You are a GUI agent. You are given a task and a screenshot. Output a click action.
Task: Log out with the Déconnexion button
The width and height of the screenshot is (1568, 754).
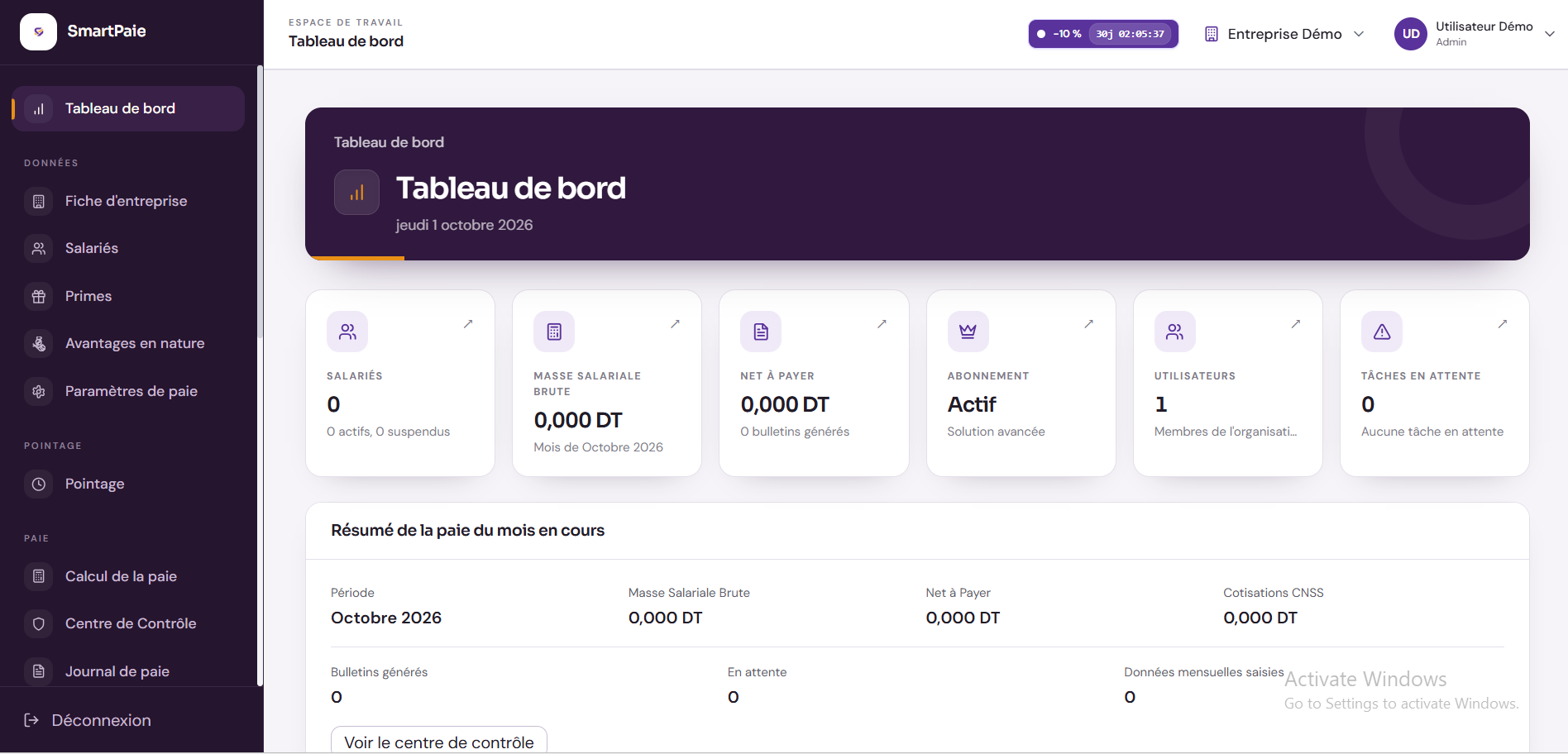[x=88, y=720]
